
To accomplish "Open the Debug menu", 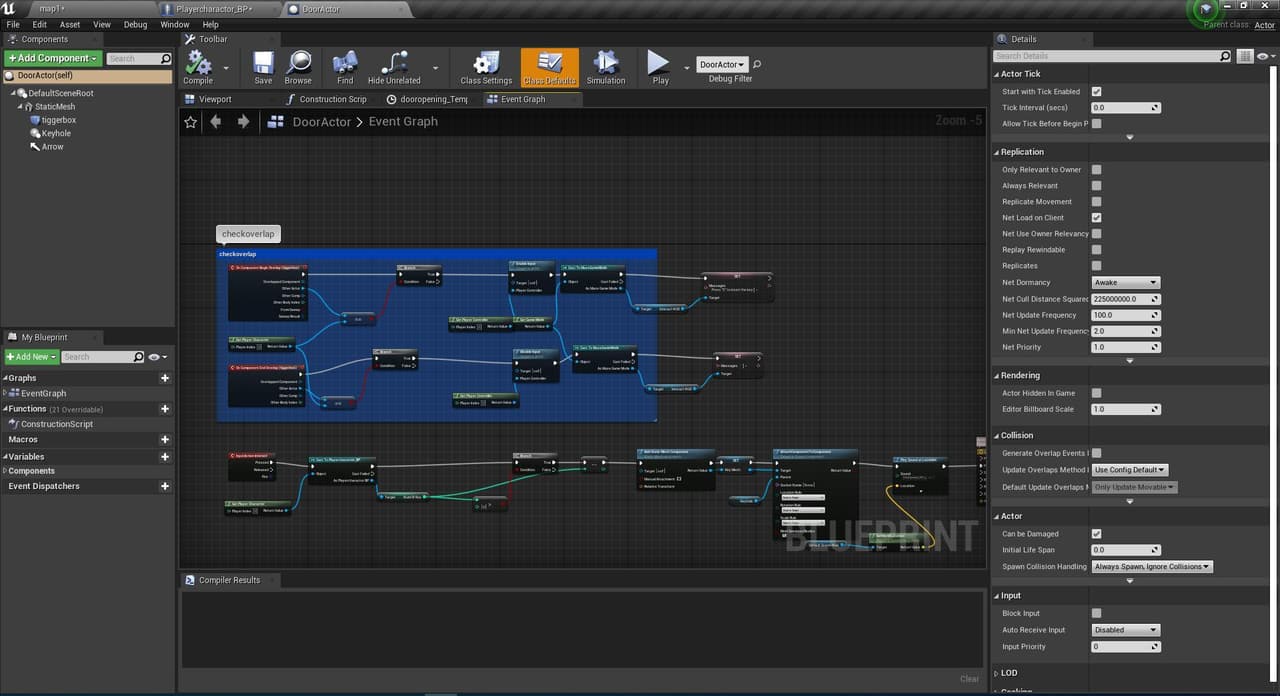I will 135,24.
